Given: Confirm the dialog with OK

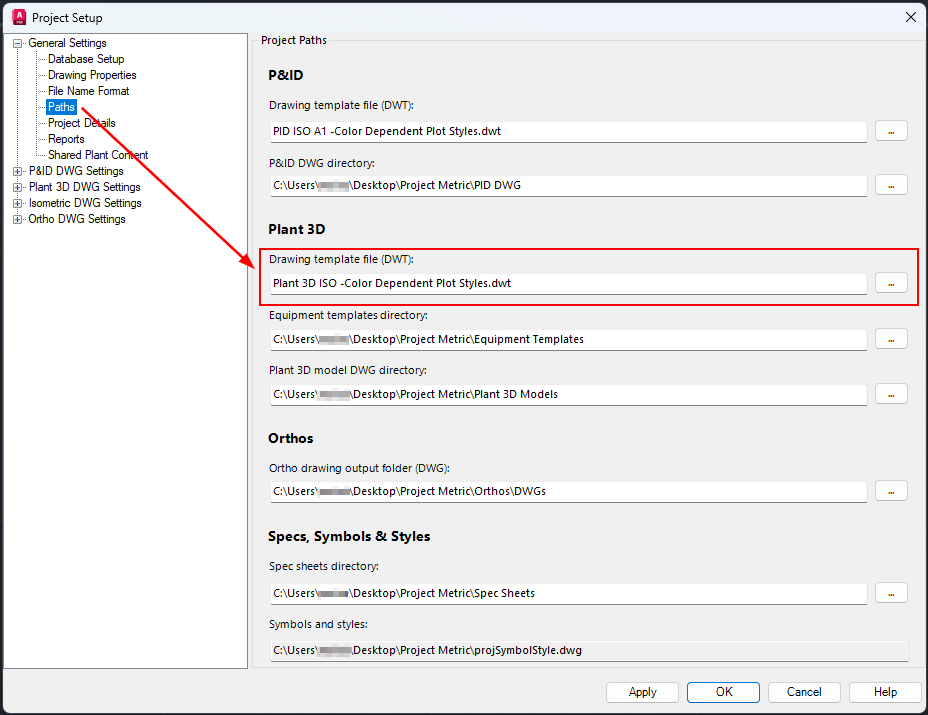Looking at the screenshot, I should tap(723, 692).
